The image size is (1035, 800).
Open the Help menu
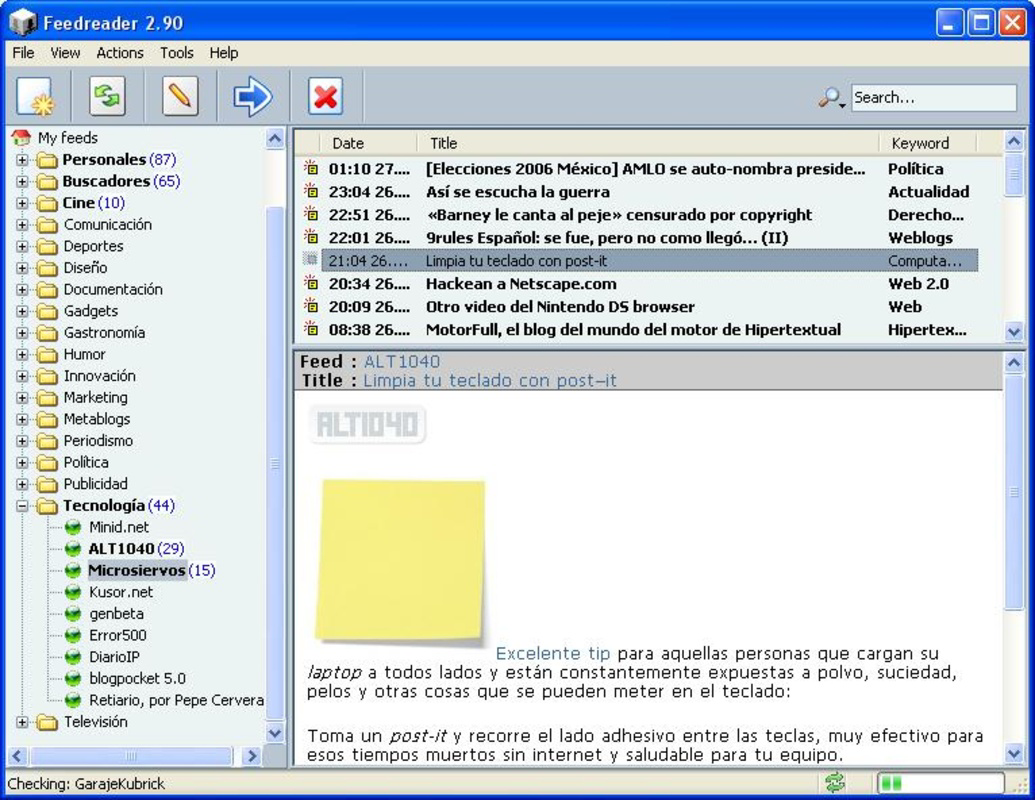[224, 53]
